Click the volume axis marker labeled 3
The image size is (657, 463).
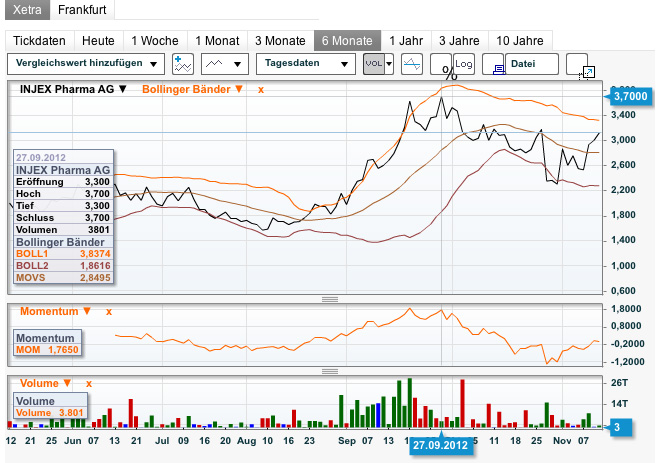click(x=620, y=427)
